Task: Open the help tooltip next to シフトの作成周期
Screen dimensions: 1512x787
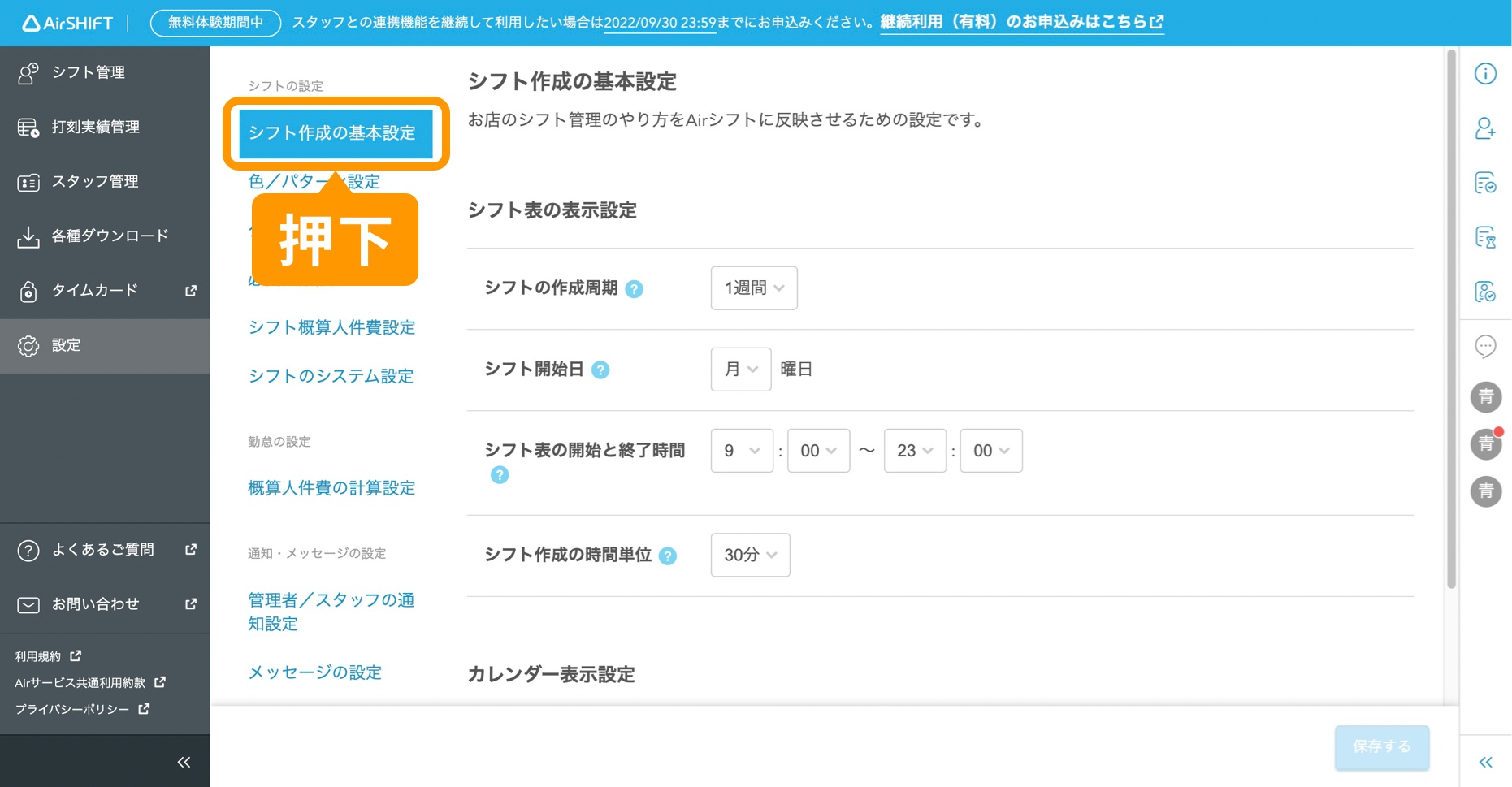Action: pyautogui.click(x=636, y=288)
